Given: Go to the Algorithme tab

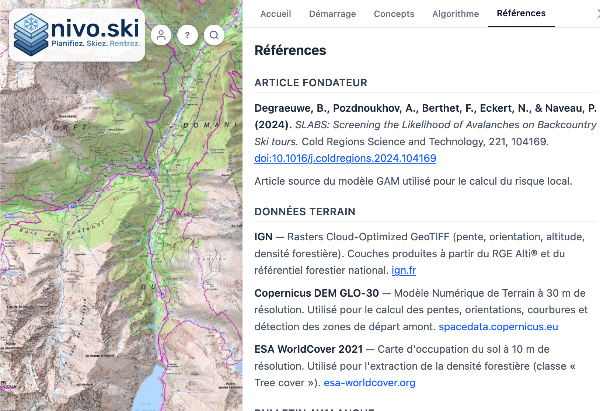Looking at the screenshot, I should click(455, 14).
